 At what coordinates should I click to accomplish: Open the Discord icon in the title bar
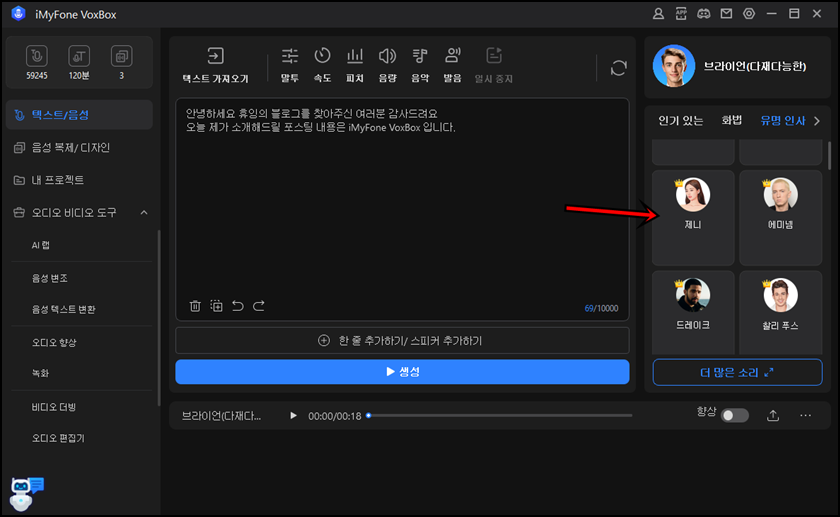pos(703,14)
